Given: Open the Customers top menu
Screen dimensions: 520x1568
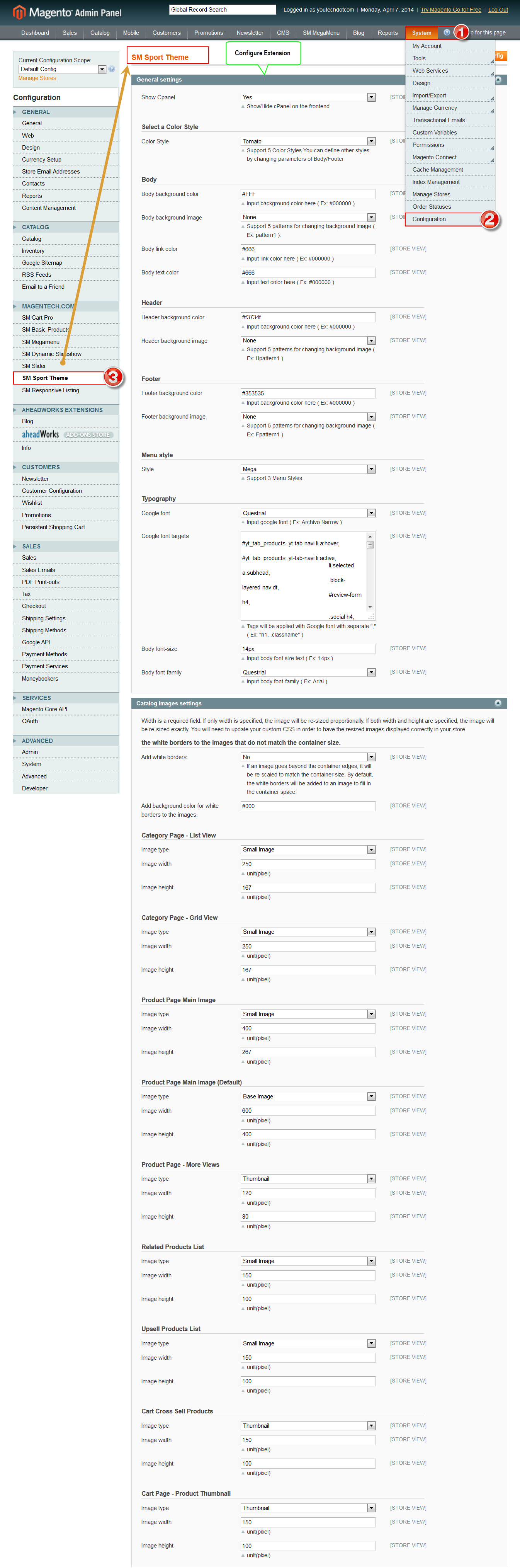Looking at the screenshot, I should 166,33.
